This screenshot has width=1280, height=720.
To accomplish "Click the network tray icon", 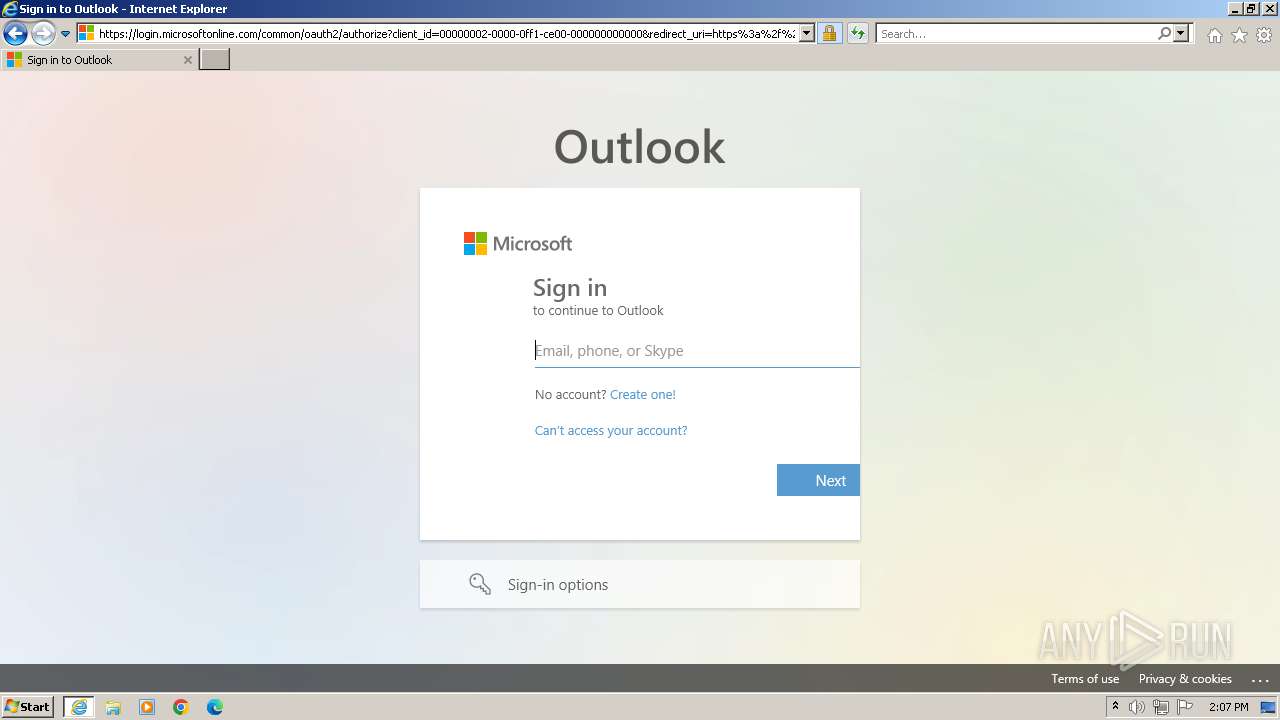I will tap(1161, 707).
